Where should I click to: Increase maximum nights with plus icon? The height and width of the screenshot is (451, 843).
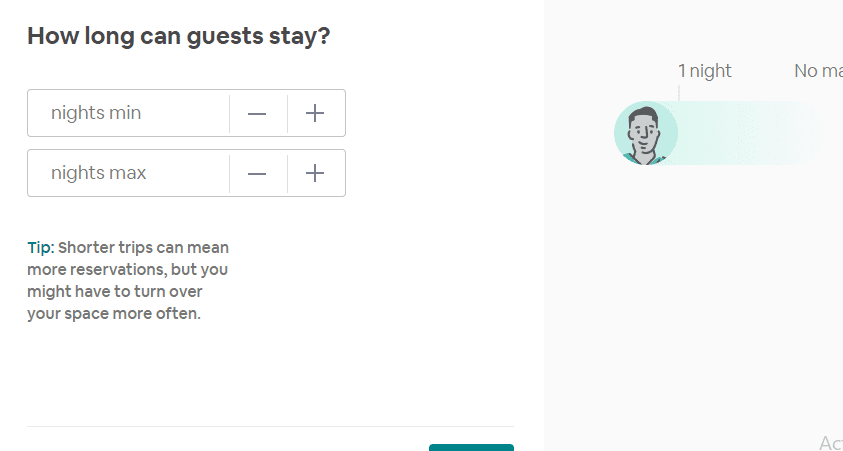(315, 174)
